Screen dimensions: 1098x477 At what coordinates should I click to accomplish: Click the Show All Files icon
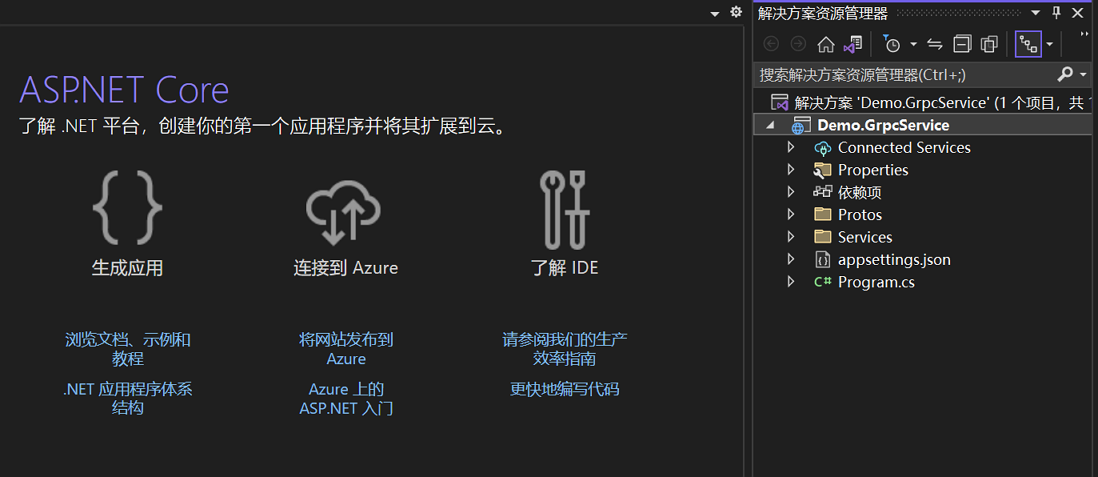point(989,45)
